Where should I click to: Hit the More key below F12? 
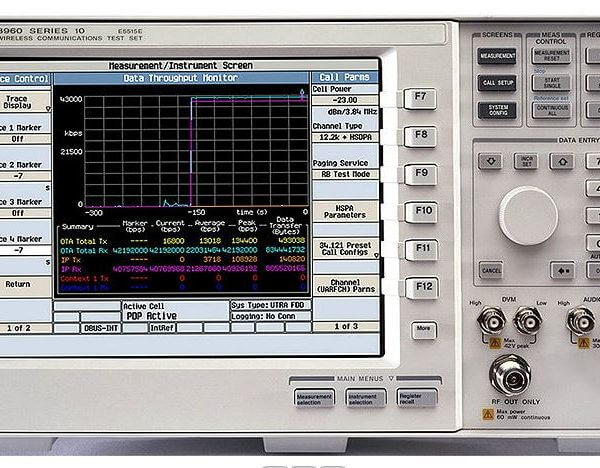424,330
